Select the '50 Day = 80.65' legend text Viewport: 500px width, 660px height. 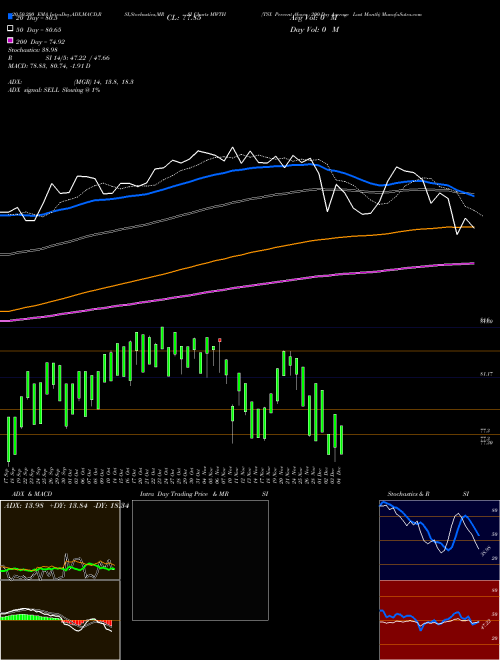point(39,29)
